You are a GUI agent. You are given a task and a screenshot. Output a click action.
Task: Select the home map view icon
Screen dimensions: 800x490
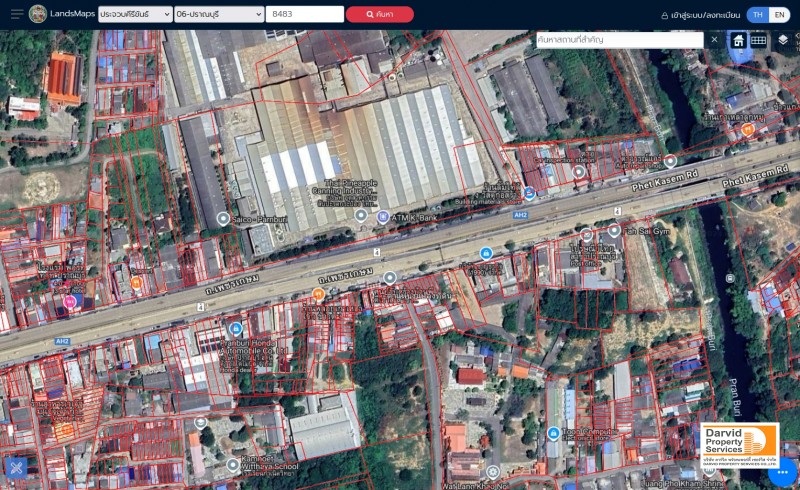point(739,40)
